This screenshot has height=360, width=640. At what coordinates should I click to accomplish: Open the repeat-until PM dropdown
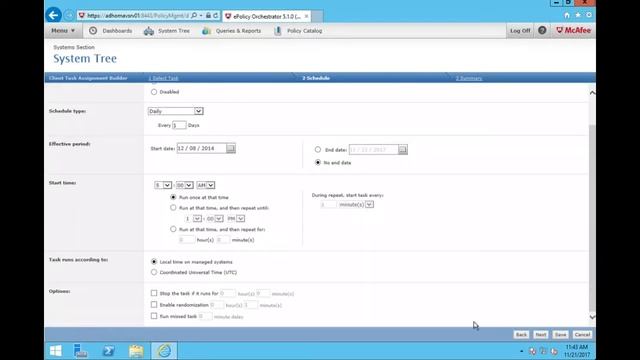[x=236, y=219]
